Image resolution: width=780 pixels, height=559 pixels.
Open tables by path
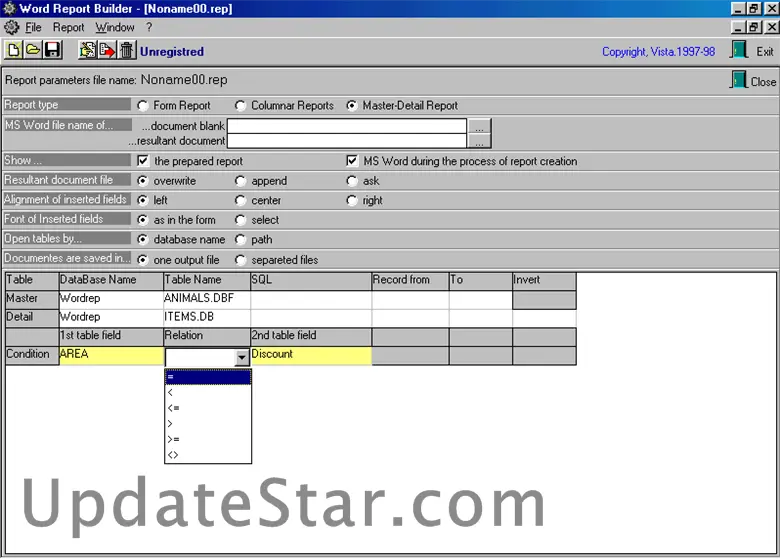(241, 239)
